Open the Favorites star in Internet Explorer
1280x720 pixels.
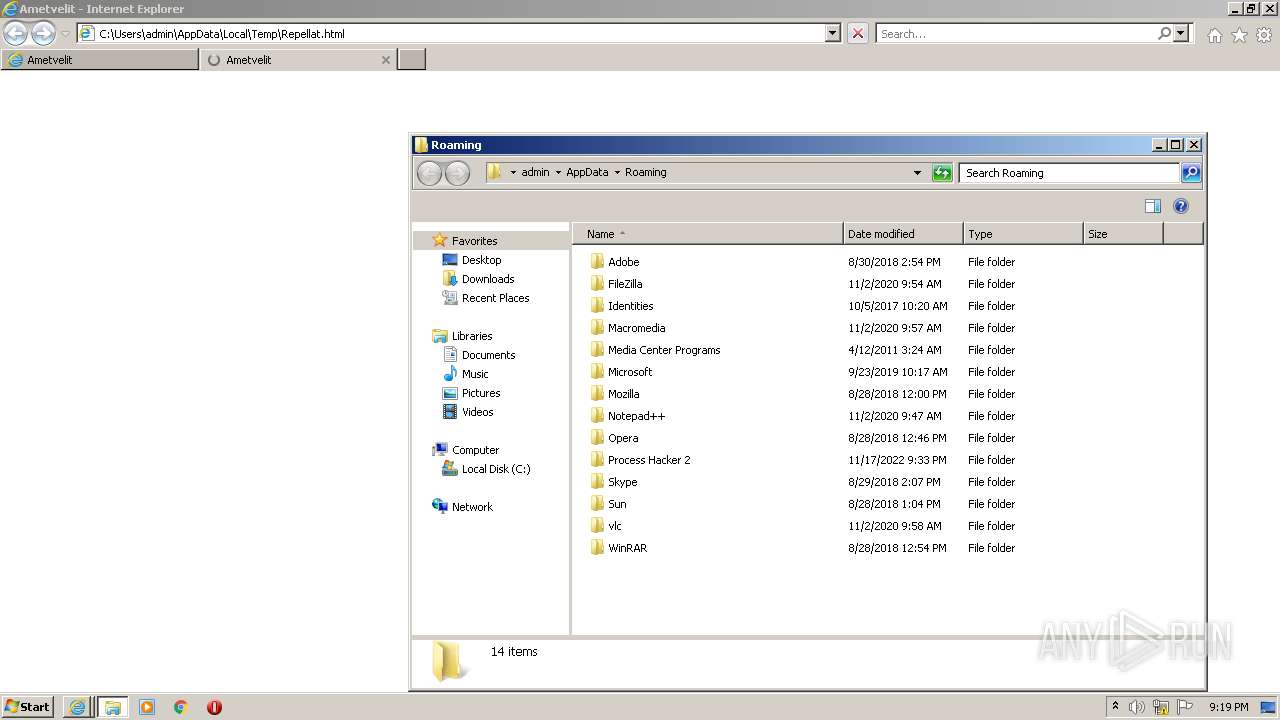pyautogui.click(x=1239, y=35)
